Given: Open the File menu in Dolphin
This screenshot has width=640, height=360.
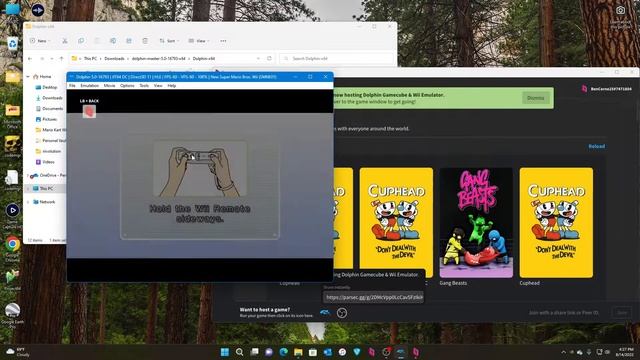Looking at the screenshot, I should [72, 86].
